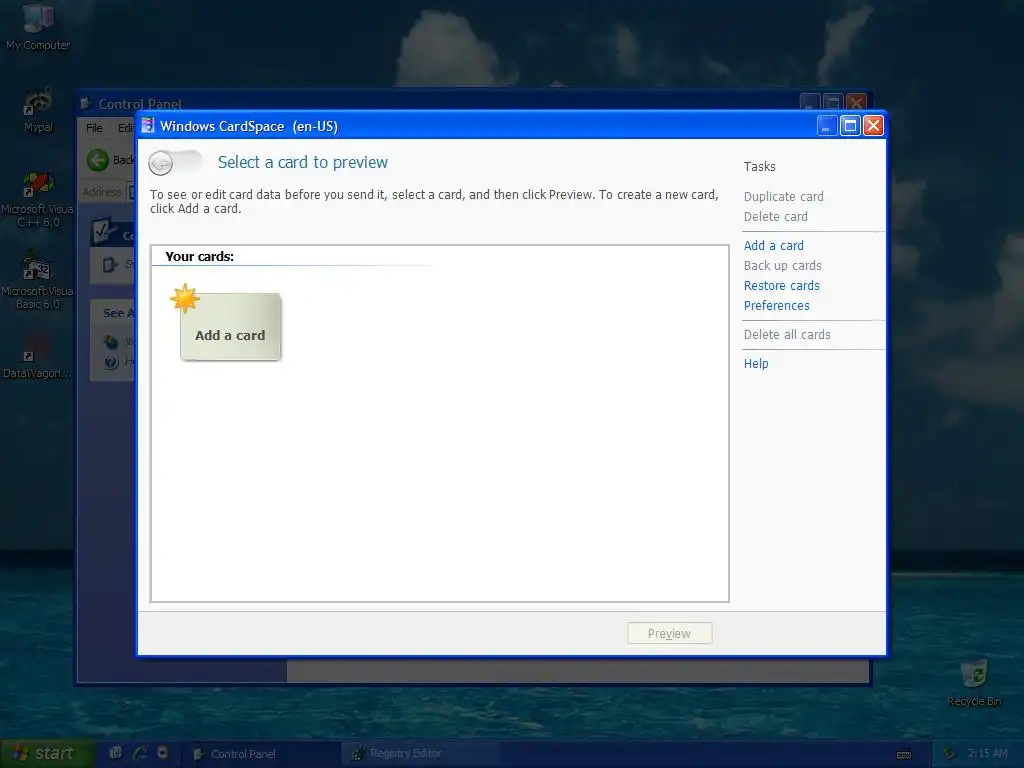Open the Add a card task link
Image resolution: width=1024 pixels, height=768 pixels.
[773, 246]
